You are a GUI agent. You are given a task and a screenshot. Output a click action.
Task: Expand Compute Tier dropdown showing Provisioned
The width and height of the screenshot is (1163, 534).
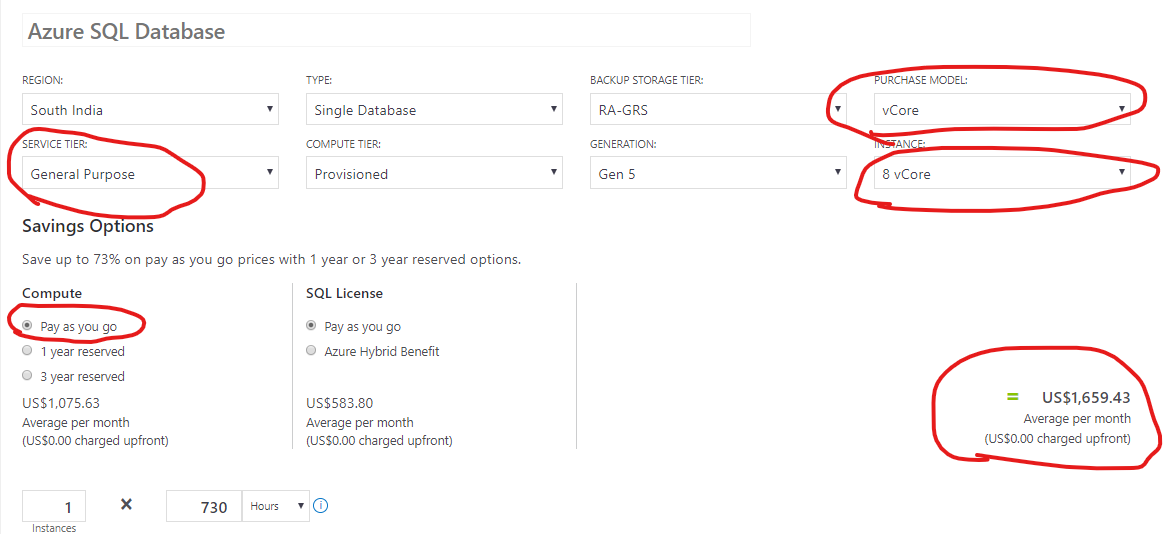coord(435,173)
